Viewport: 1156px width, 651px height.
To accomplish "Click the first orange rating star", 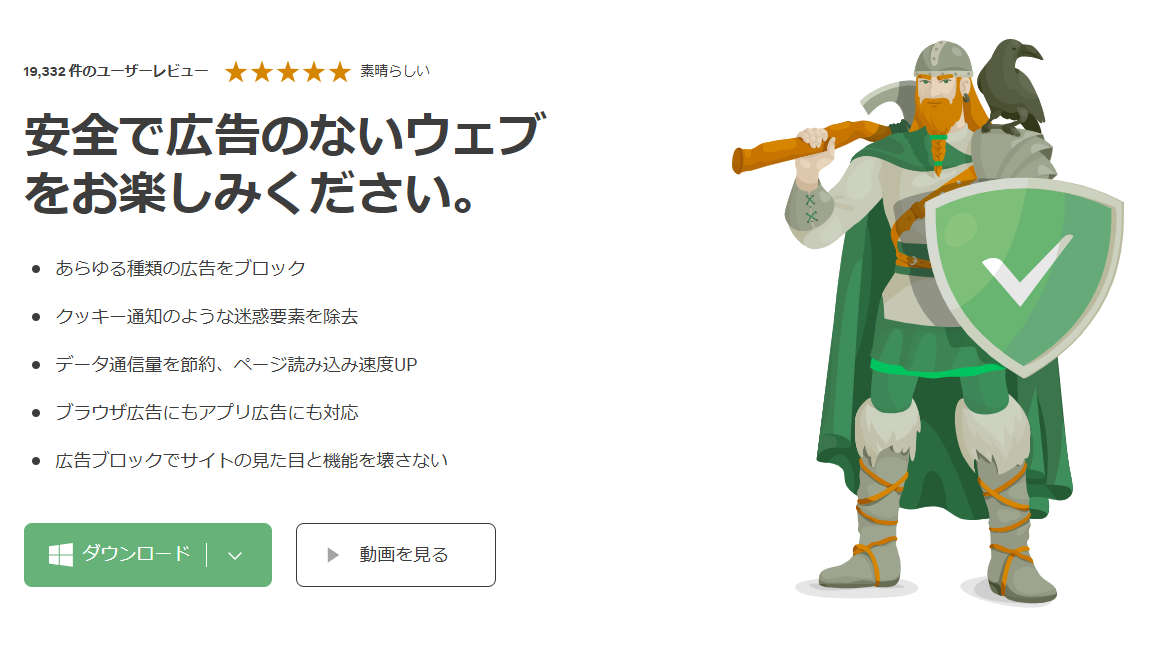I will pyautogui.click(x=236, y=72).
